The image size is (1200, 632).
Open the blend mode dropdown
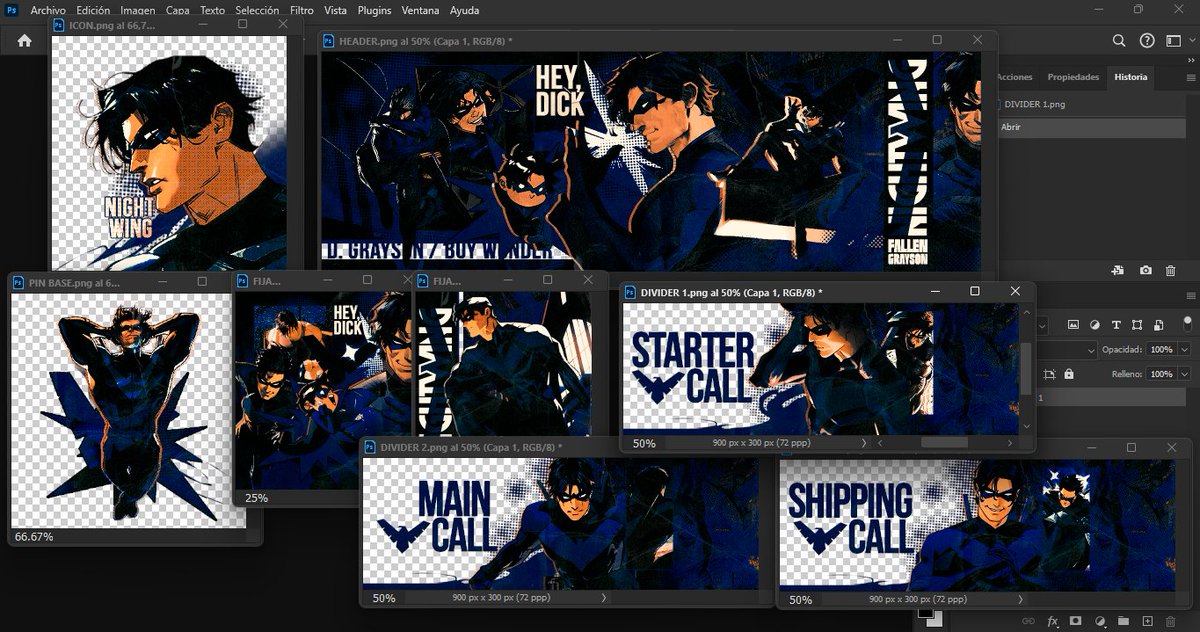[x=1066, y=350]
